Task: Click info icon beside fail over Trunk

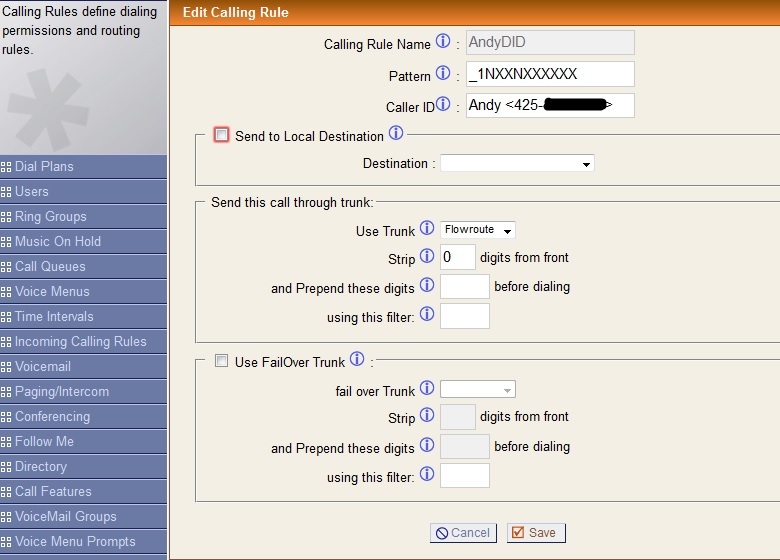Action: 427,388
